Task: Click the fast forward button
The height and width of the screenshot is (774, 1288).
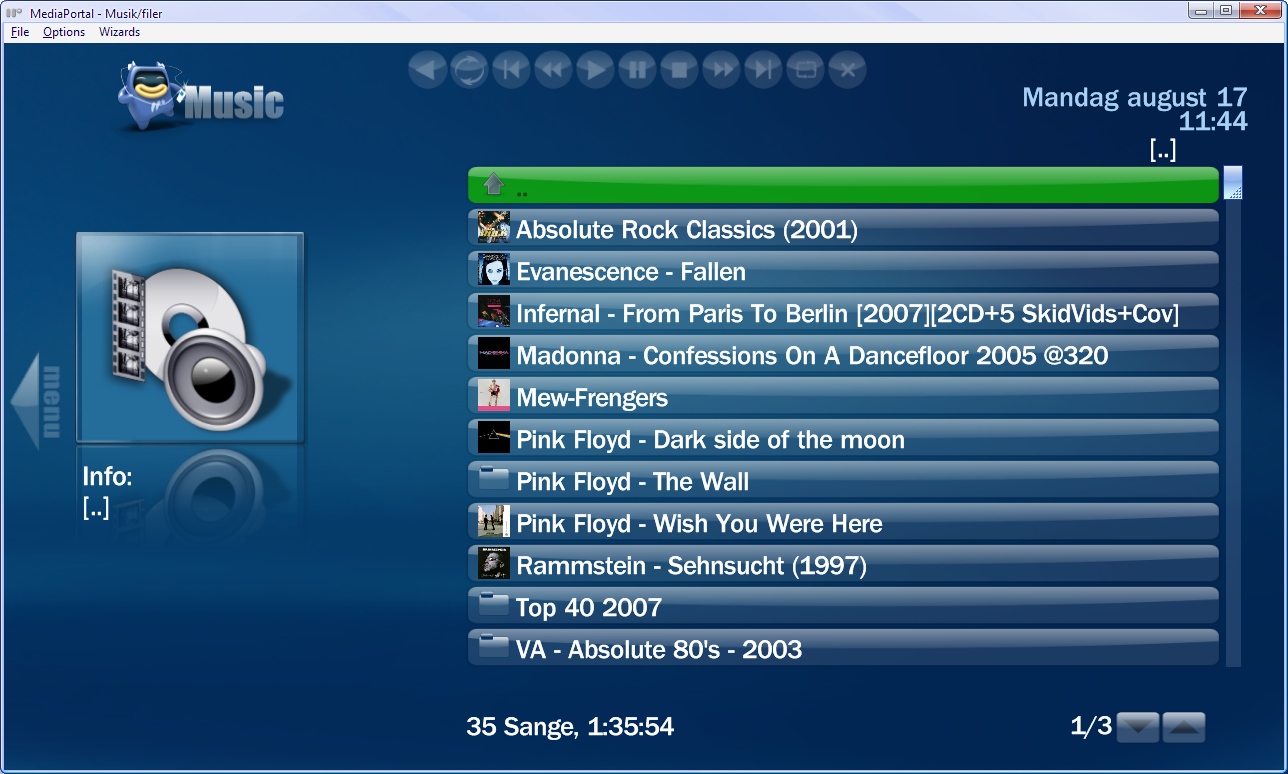Action: pos(721,70)
